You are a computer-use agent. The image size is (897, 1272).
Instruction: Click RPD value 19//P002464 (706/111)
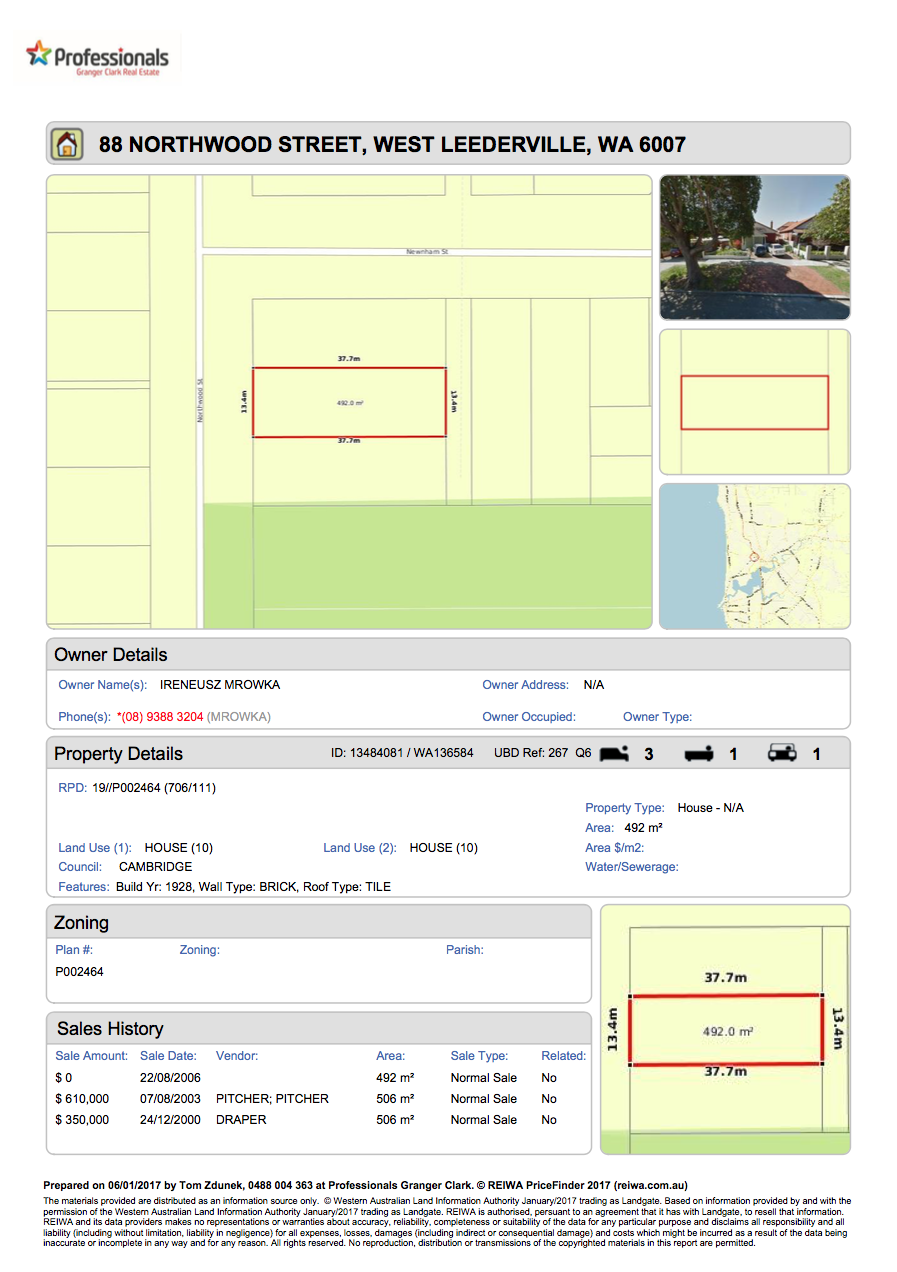click(x=153, y=788)
